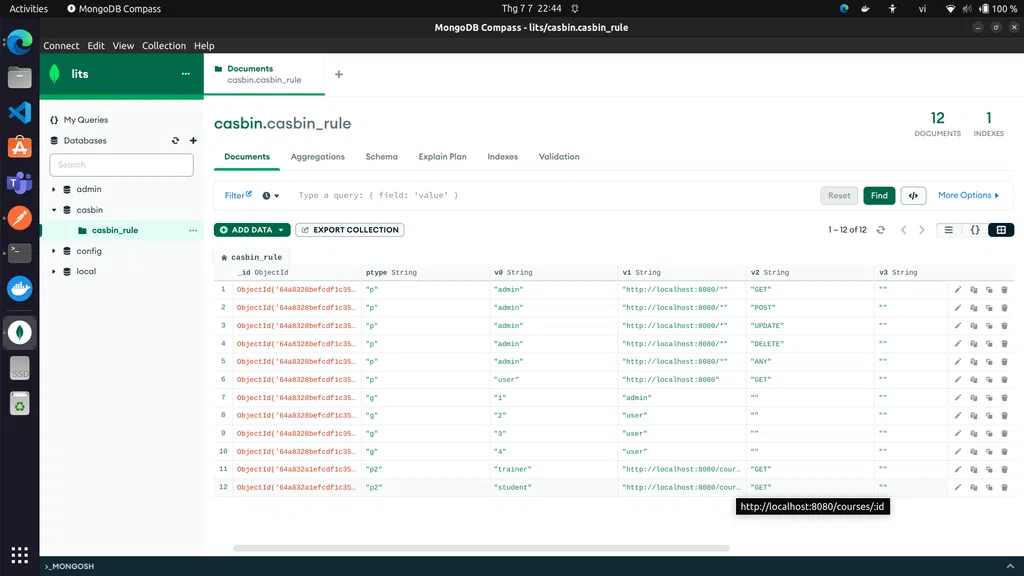
Task: Click the horizontal table scrollbar
Action: [x=481, y=548]
